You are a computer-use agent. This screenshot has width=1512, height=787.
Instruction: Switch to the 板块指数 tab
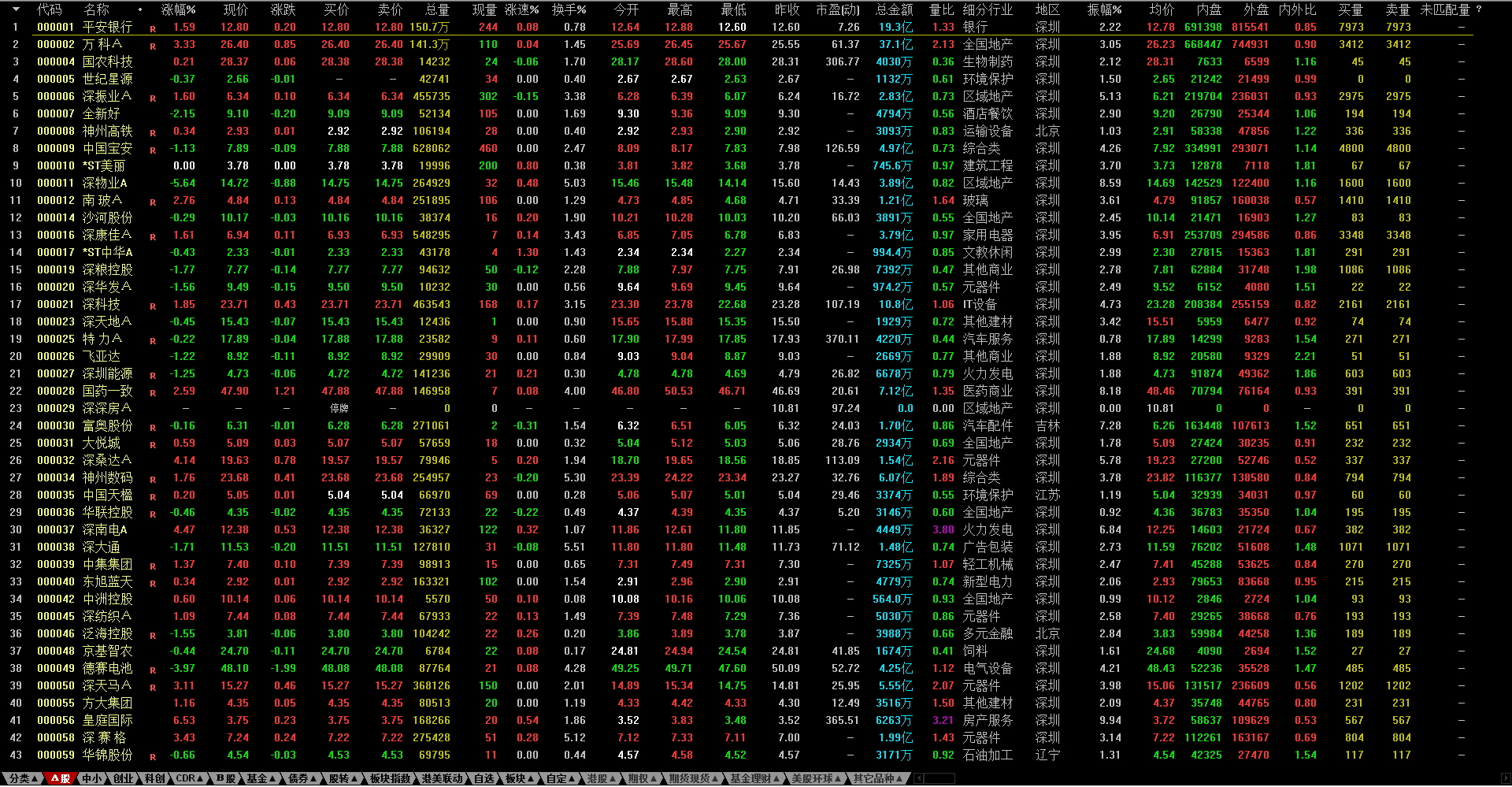pos(390,778)
